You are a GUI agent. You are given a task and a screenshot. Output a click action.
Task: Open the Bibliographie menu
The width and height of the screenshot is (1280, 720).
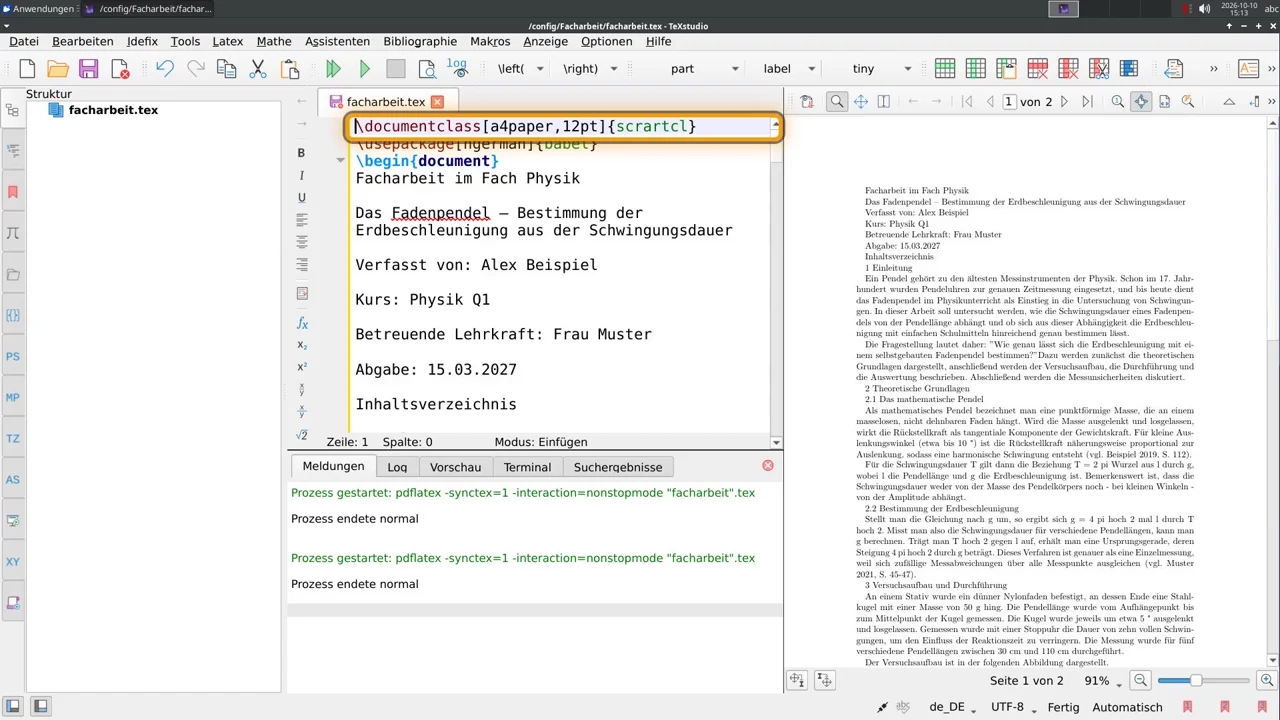(x=420, y=41)
